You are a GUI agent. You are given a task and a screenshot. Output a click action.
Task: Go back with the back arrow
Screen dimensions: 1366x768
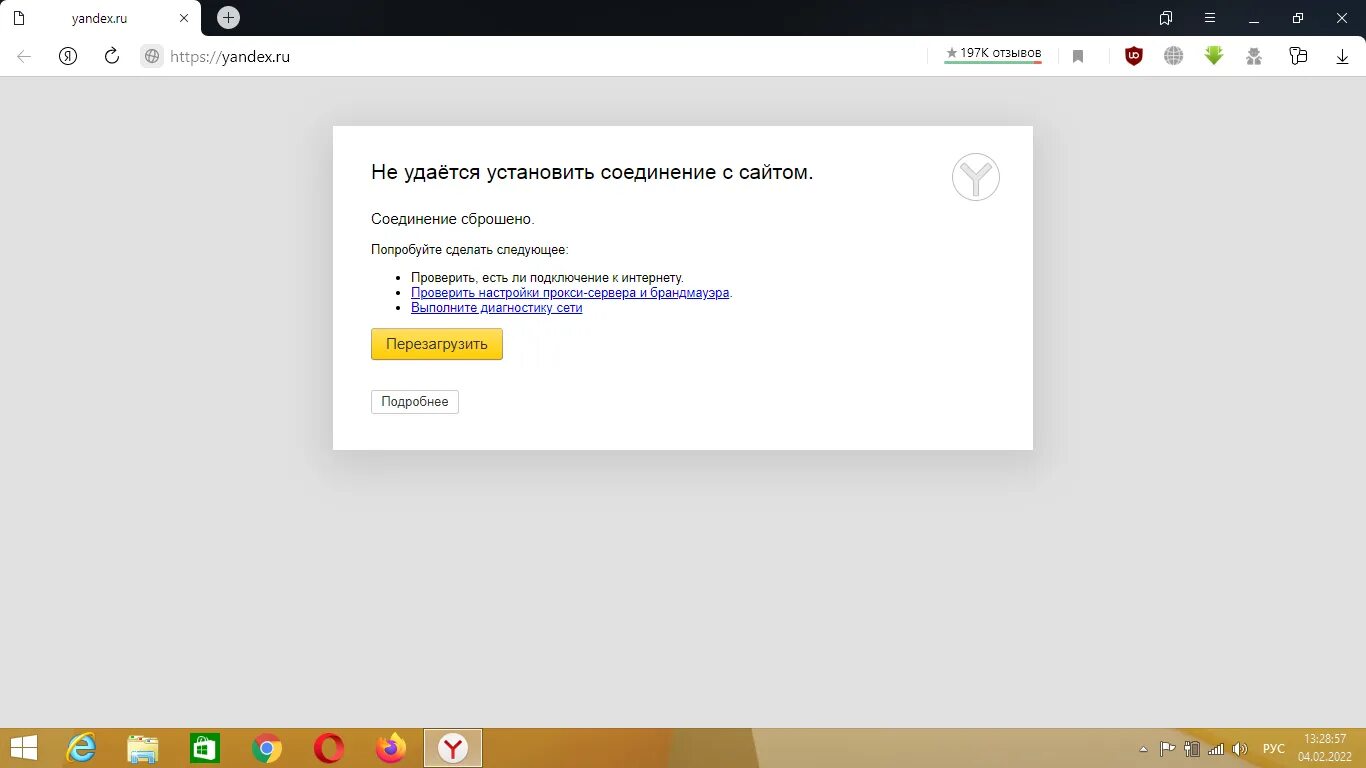24,57
